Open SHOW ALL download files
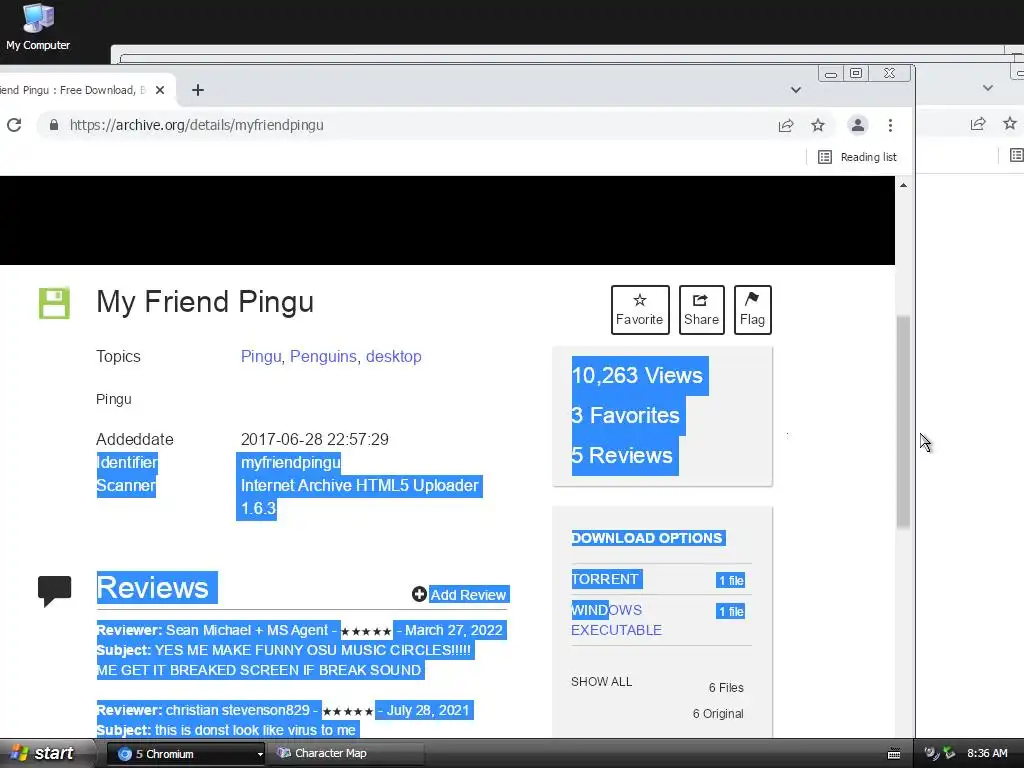This screenshot has height=768, width=1024. 601,682
